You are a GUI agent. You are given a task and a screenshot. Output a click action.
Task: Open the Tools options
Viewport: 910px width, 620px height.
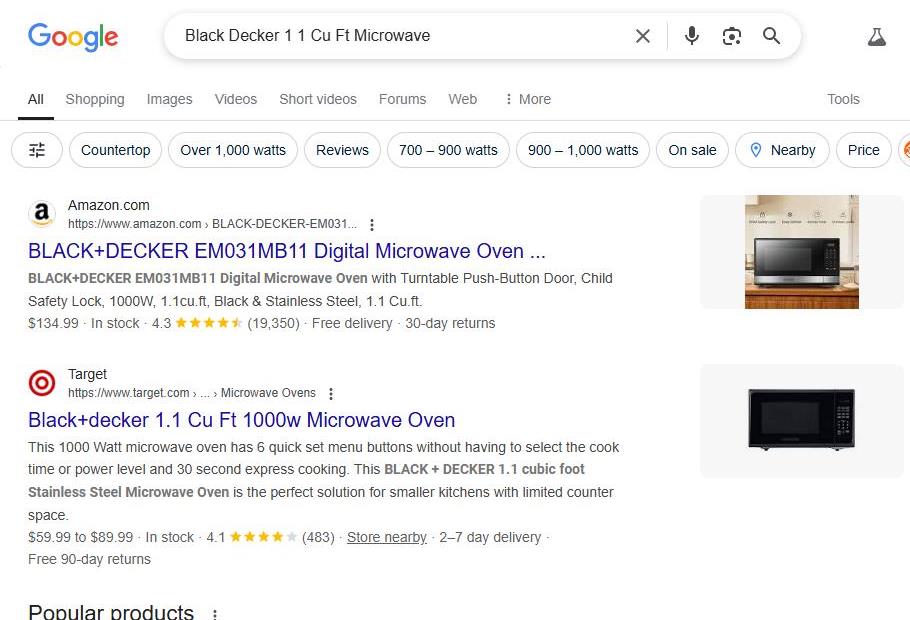tap(843, 99)
